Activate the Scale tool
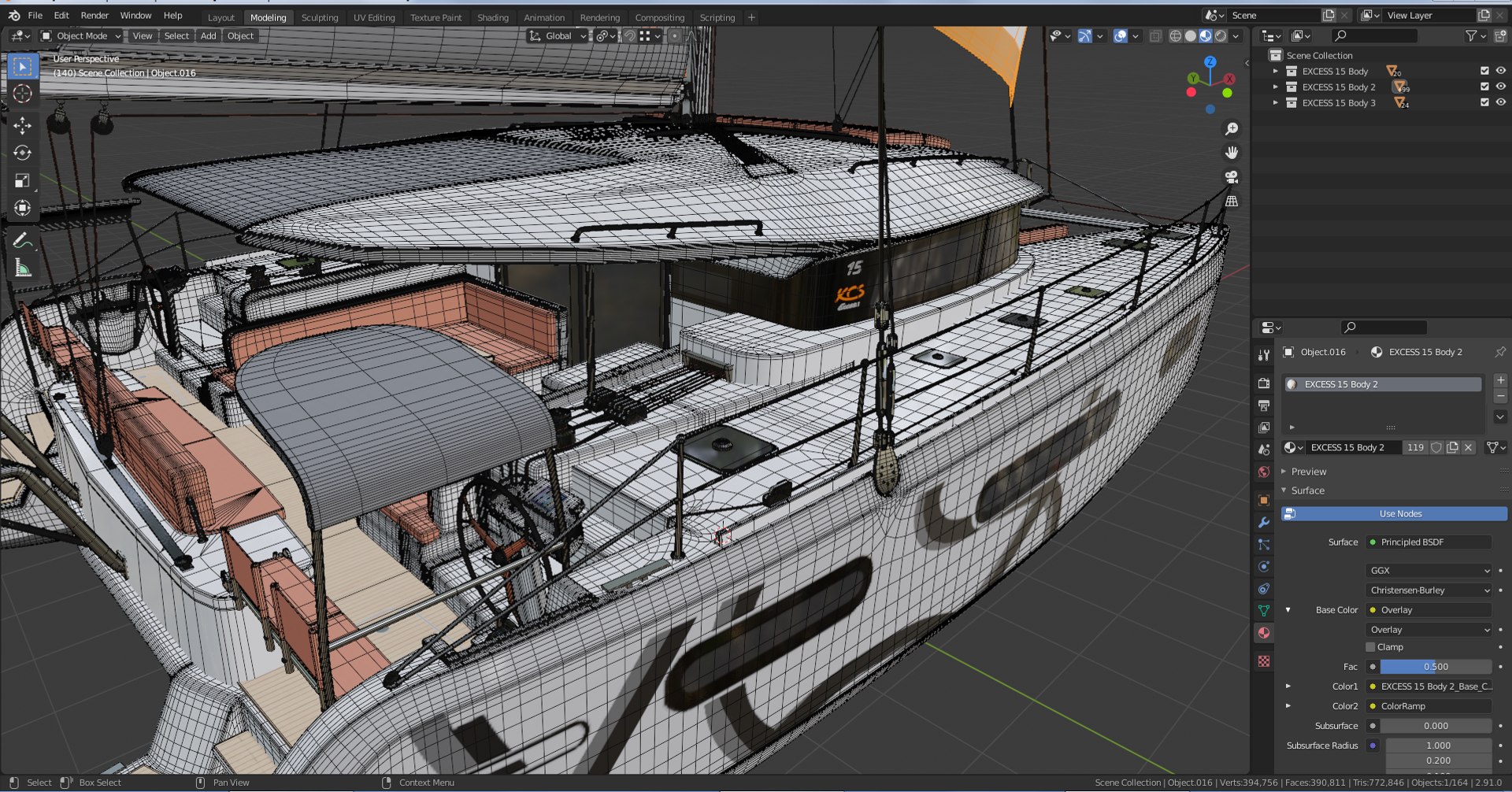Screen dimensions: 1512x792 tap(22, 180)
